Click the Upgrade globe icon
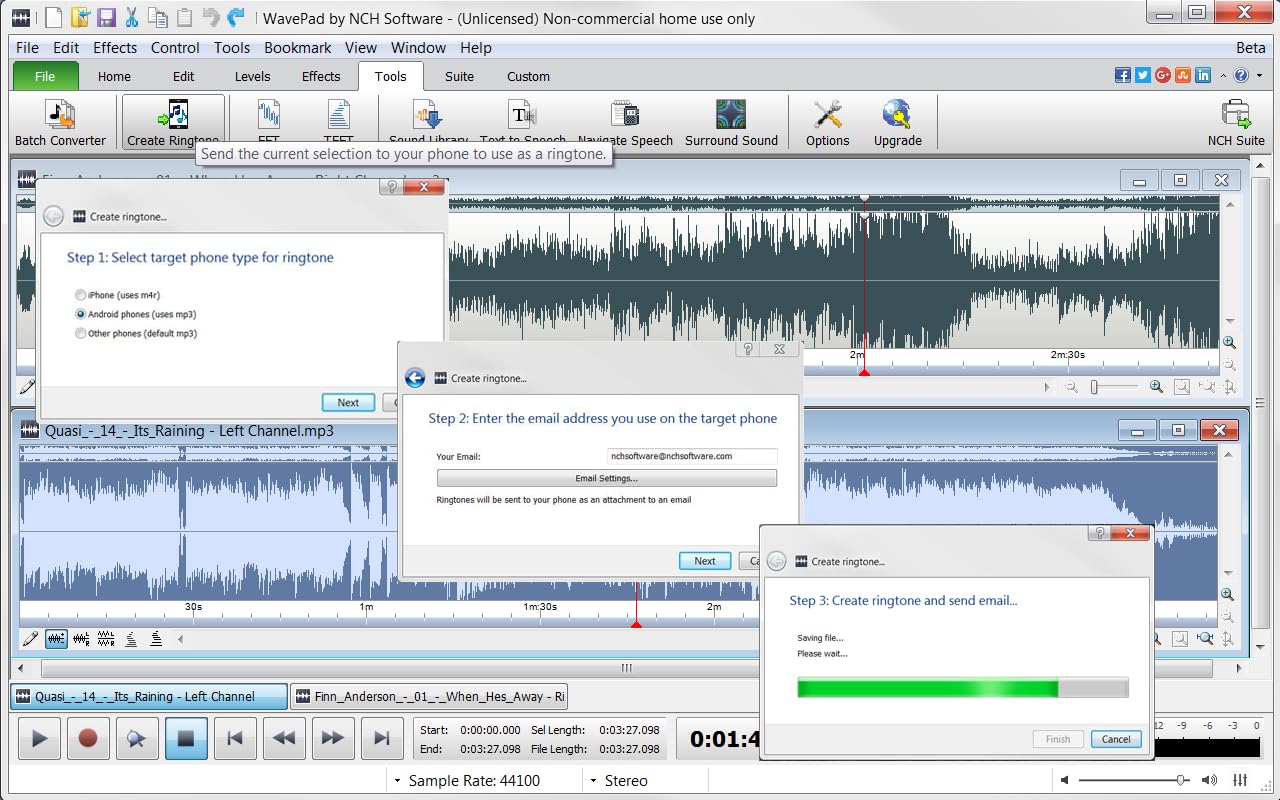Viewport: 1280px width, 800px height. point(897,115)
